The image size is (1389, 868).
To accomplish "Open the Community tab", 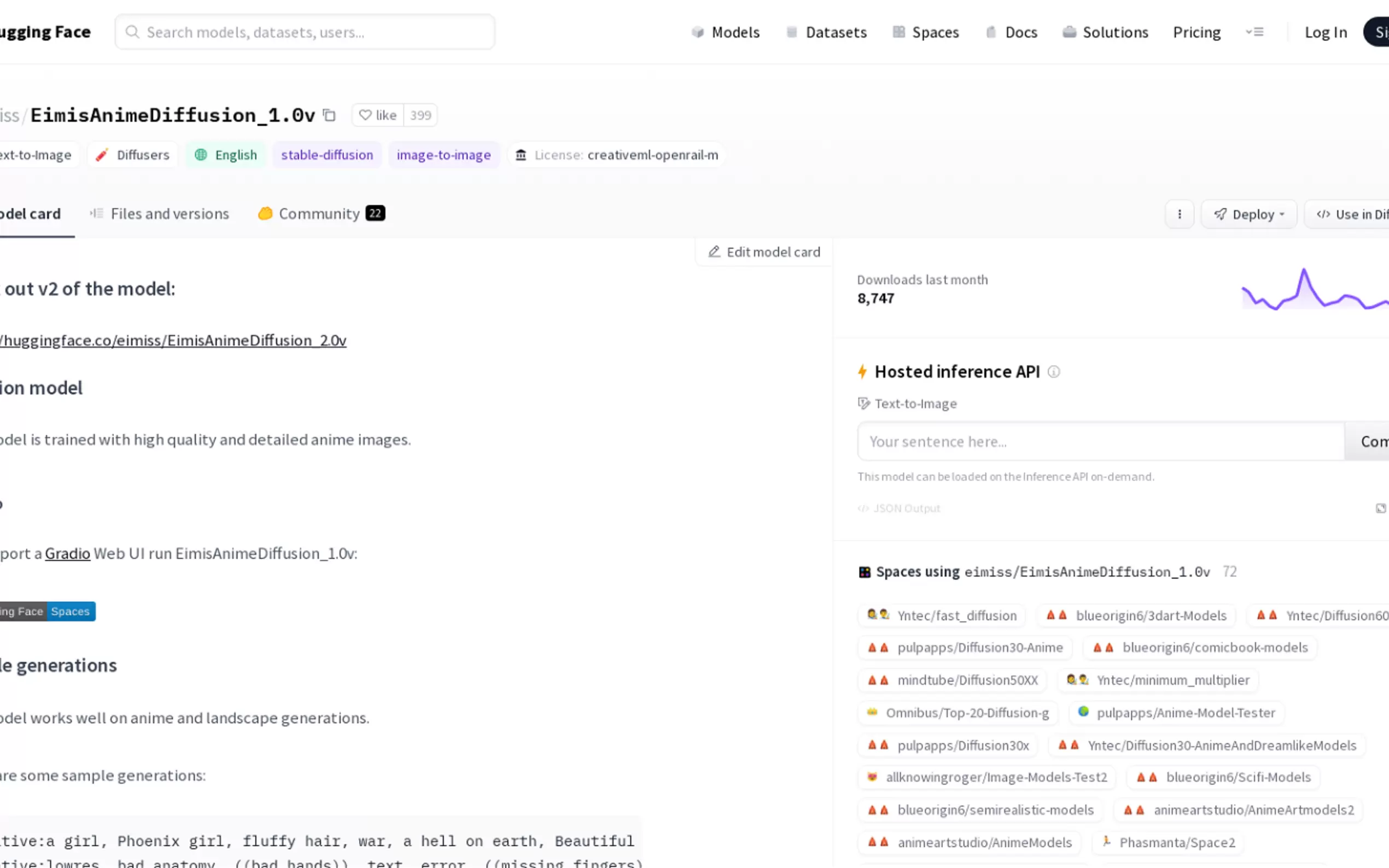I will click(x=320, y=214).
